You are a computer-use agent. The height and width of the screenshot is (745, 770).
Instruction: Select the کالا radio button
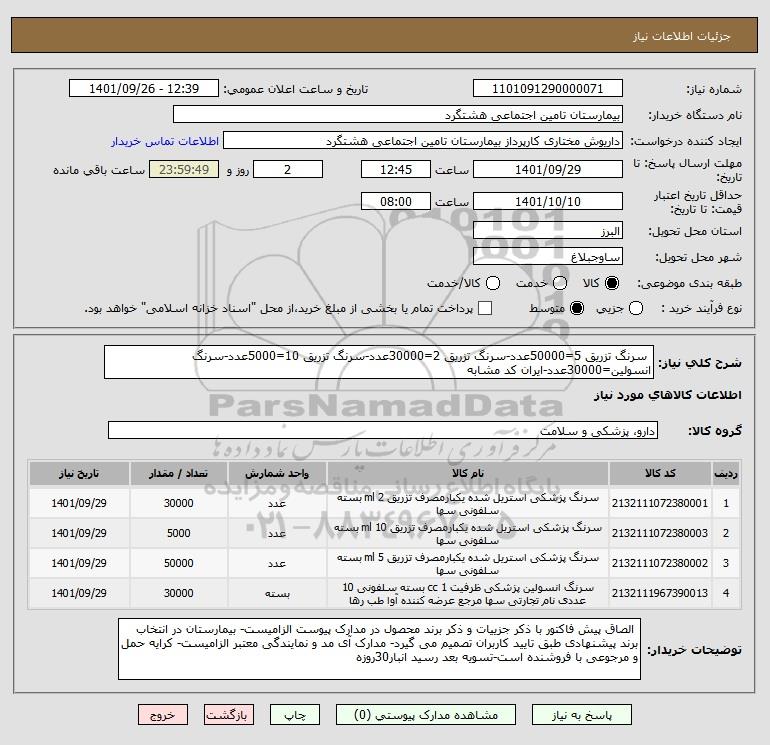612,283
